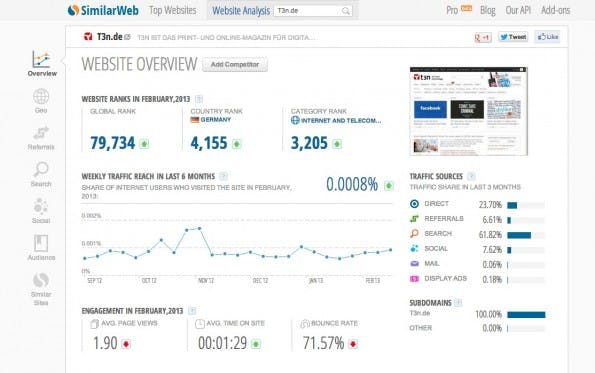Click the T3n website screenshot thumbnail
This screenshot has width=595, height=373.
click(x=469, y=111)
